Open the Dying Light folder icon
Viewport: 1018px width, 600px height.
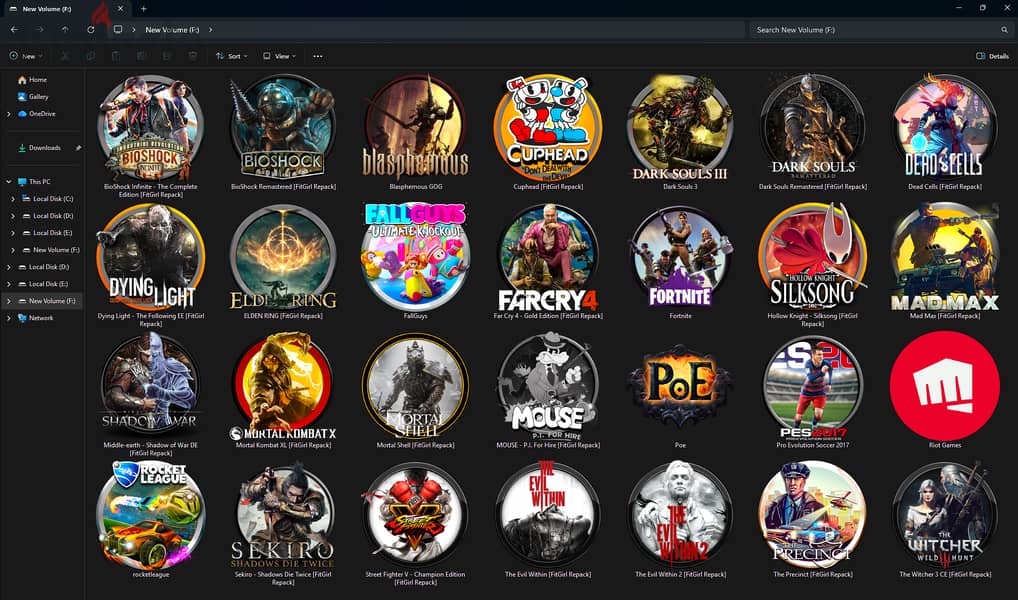click(151, 257)
